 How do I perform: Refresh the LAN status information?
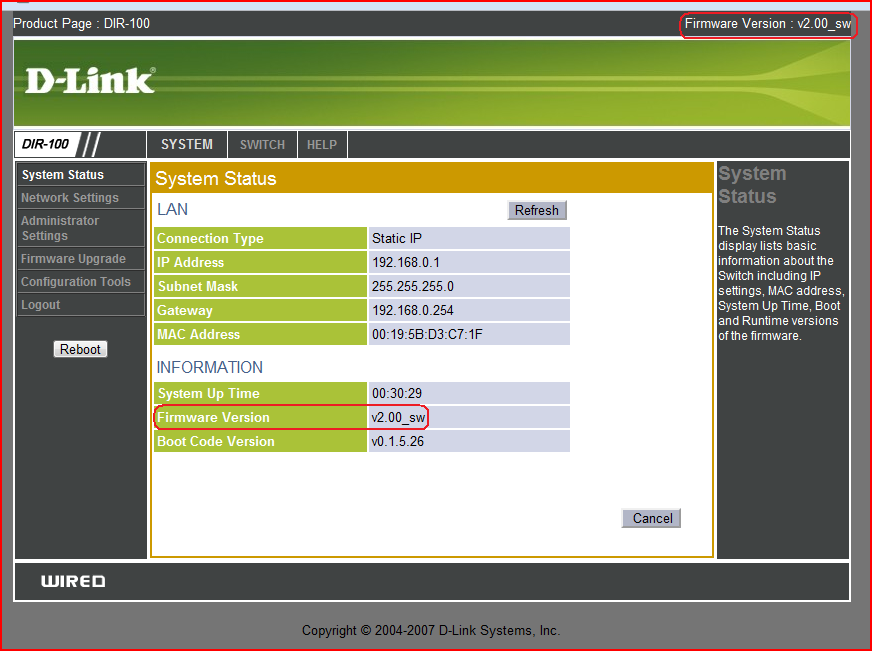(x=537, y=210)
